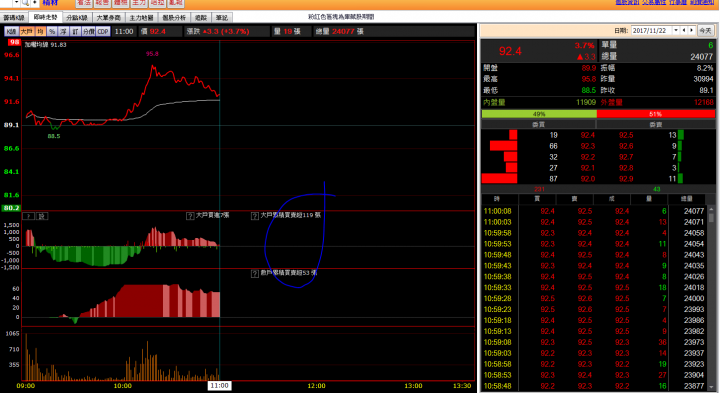Click the 分價 price distribution button
The image size is (720, 393).
click(x=89, y=31)
